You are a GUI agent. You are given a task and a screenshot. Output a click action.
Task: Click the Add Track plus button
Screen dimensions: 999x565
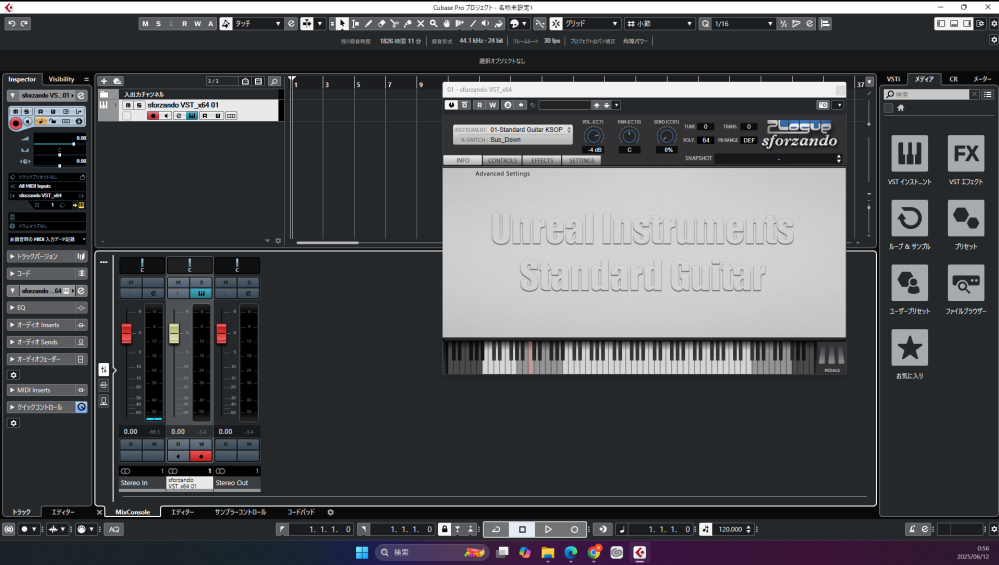[x=104, y=81]
